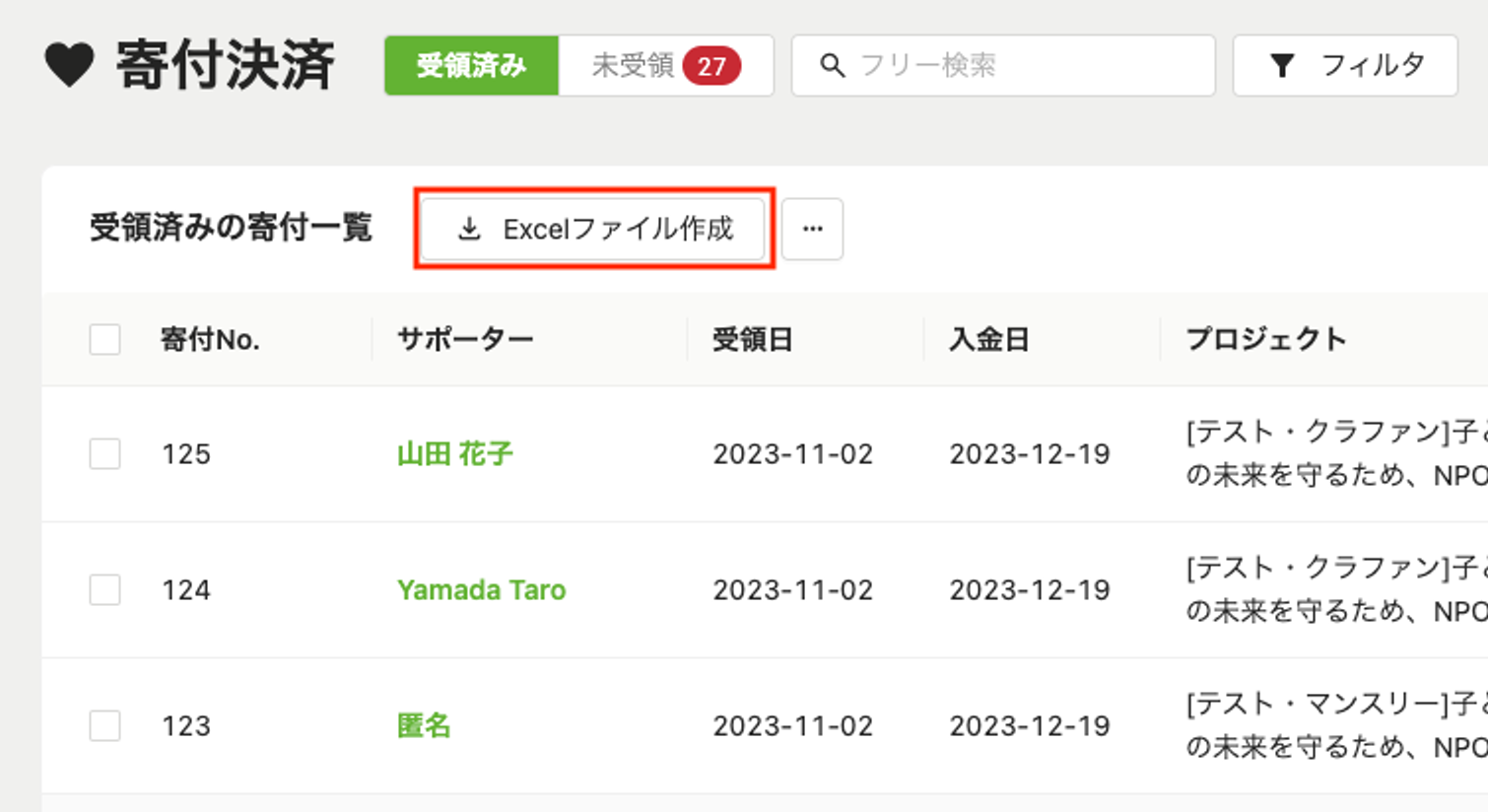Check the box for donation 125

105,454
